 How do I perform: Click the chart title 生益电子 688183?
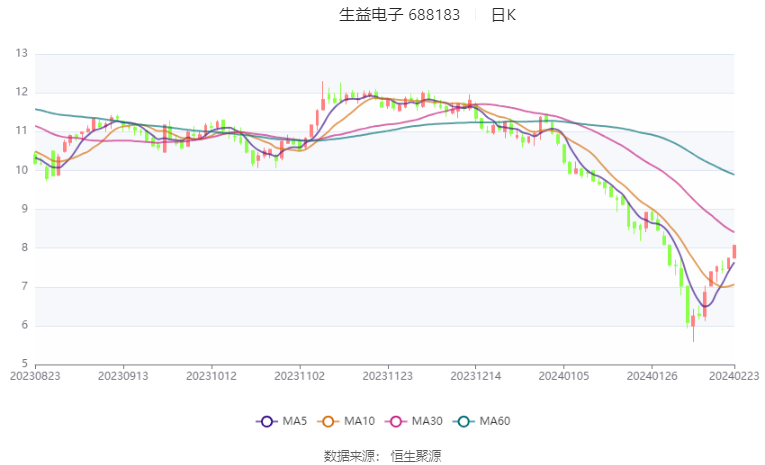coord(399,15)
